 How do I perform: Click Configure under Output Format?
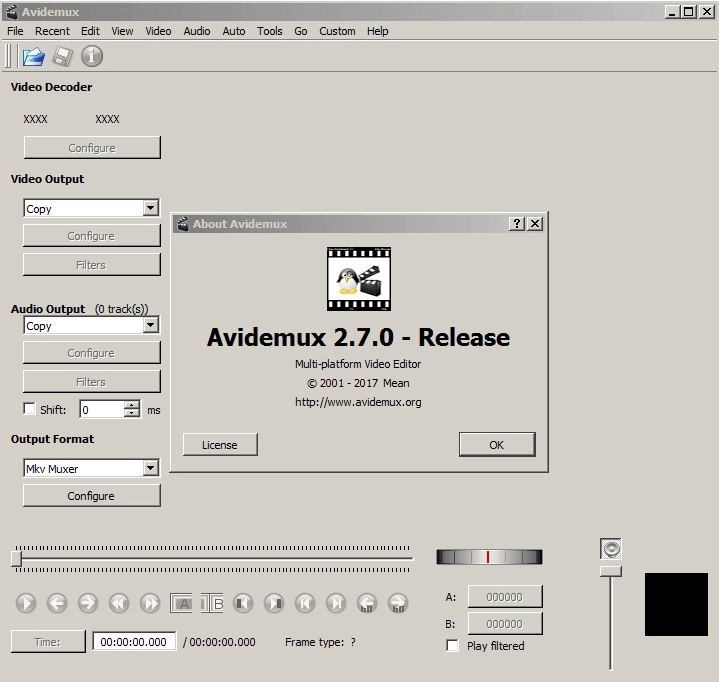click(x=92, y=496)
